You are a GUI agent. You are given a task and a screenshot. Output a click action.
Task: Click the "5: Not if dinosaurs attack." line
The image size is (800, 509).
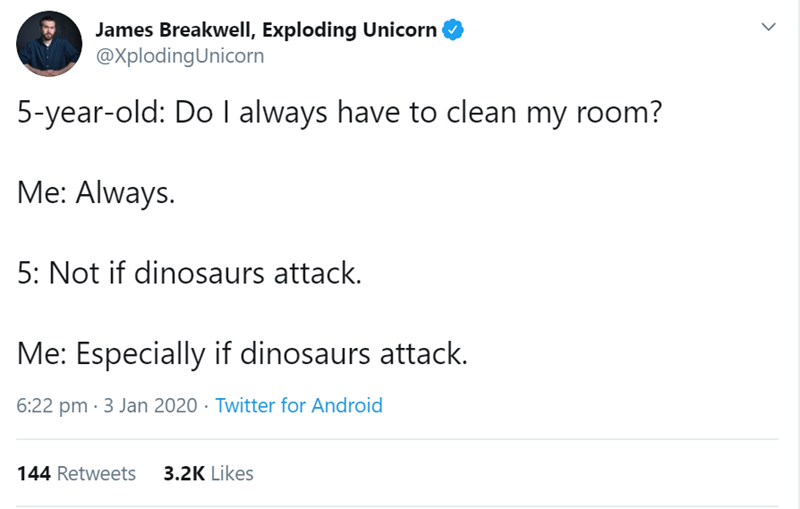[189, 273]
